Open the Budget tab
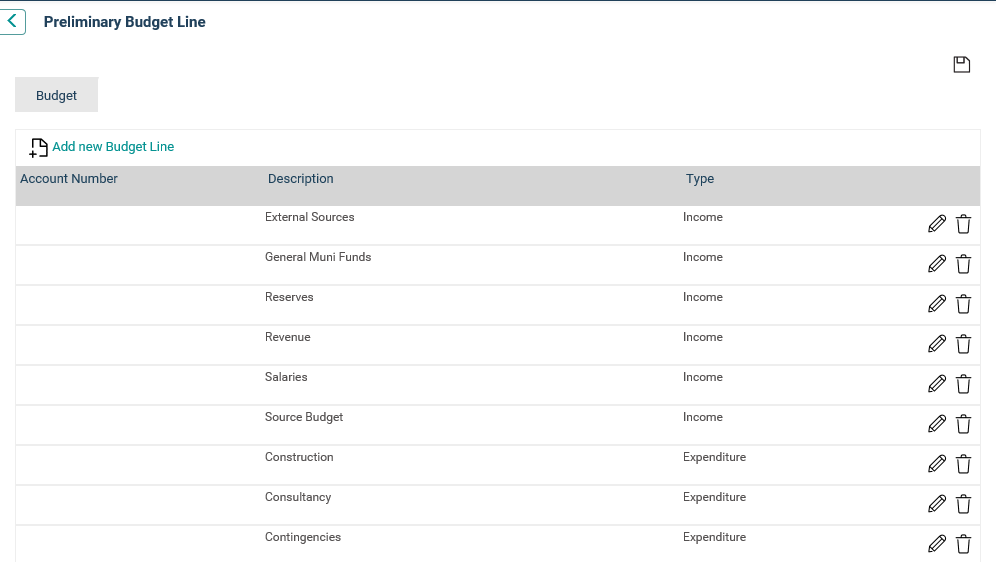Image resolution: width=996 pixels, height=562 pixels. [x=57, y=95]
